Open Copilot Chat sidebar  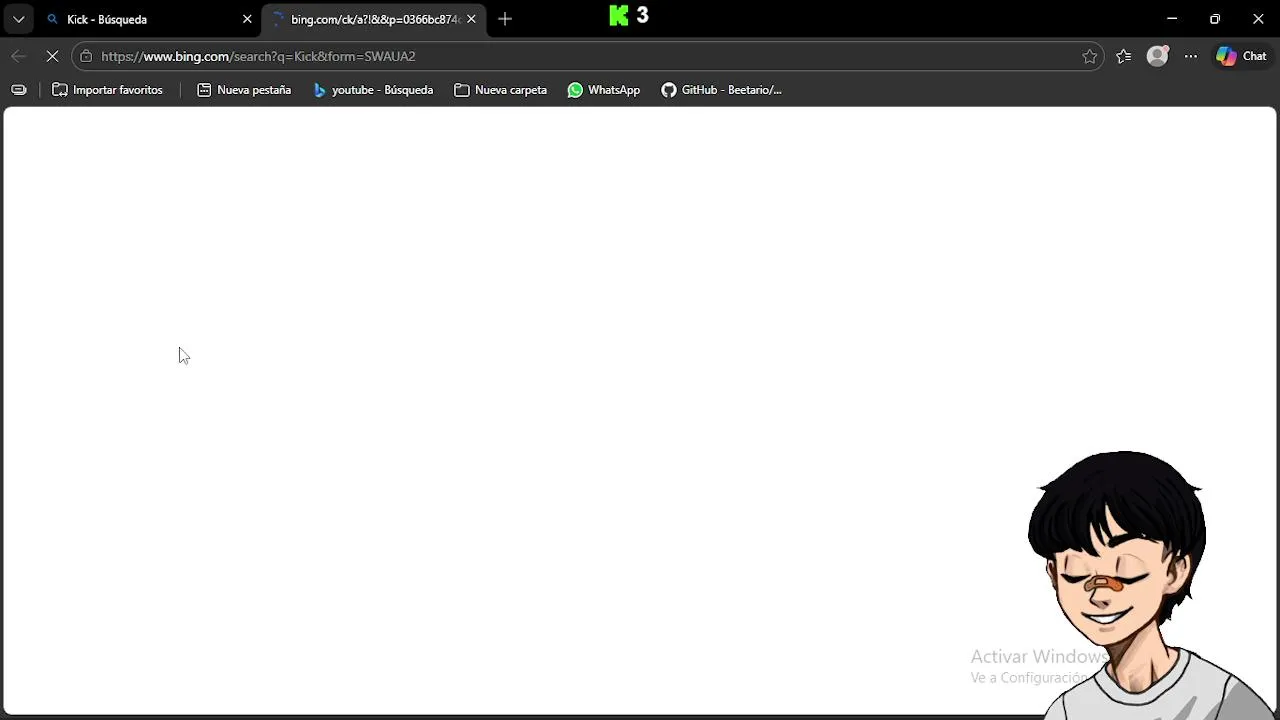(1241, 56)
